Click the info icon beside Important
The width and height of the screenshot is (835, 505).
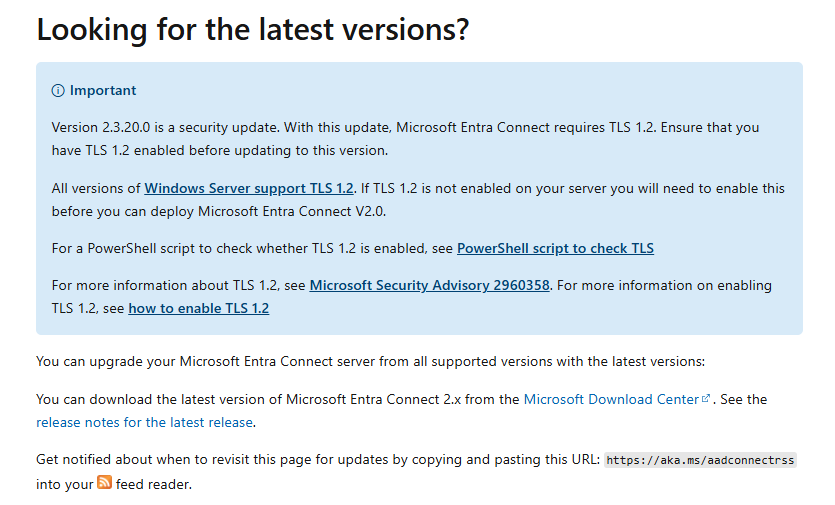click(x=58, y=91)
